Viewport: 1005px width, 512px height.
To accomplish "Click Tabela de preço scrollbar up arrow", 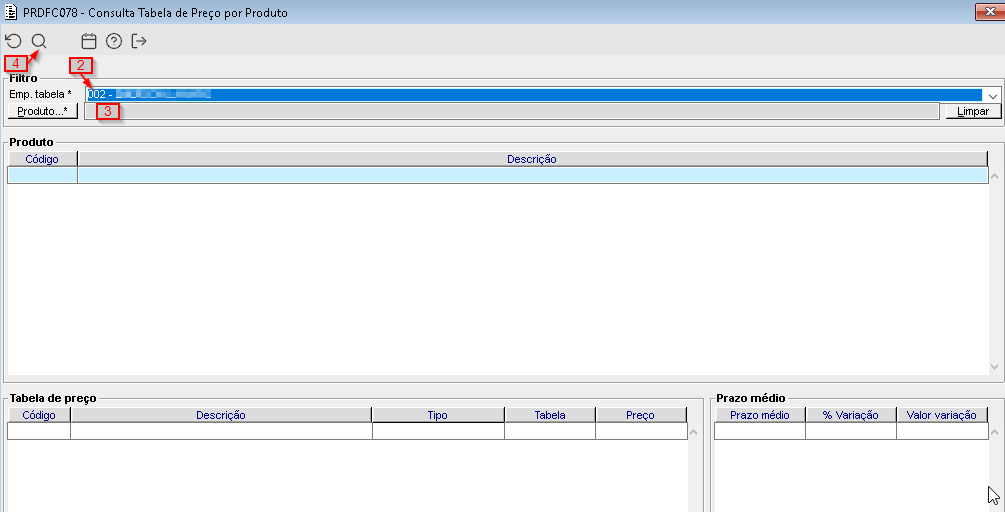I will pos(692,433).
